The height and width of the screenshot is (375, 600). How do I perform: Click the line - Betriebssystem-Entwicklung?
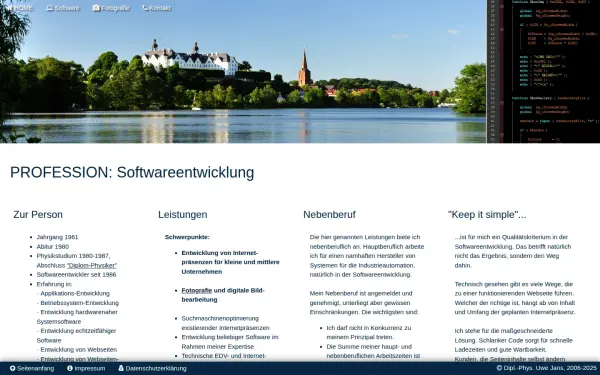(x=78, y=303)
